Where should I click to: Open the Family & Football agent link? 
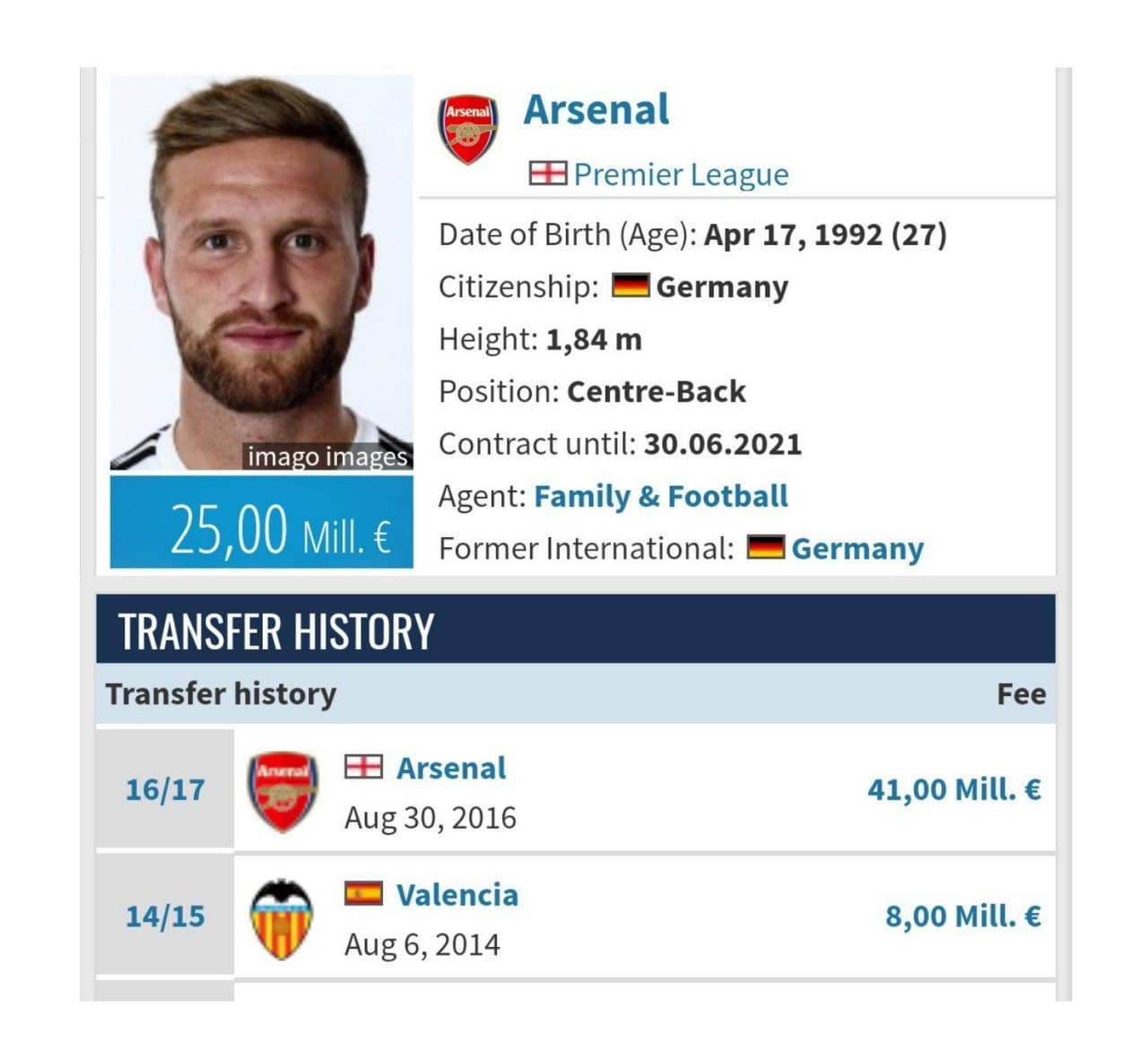pos(661,496)
